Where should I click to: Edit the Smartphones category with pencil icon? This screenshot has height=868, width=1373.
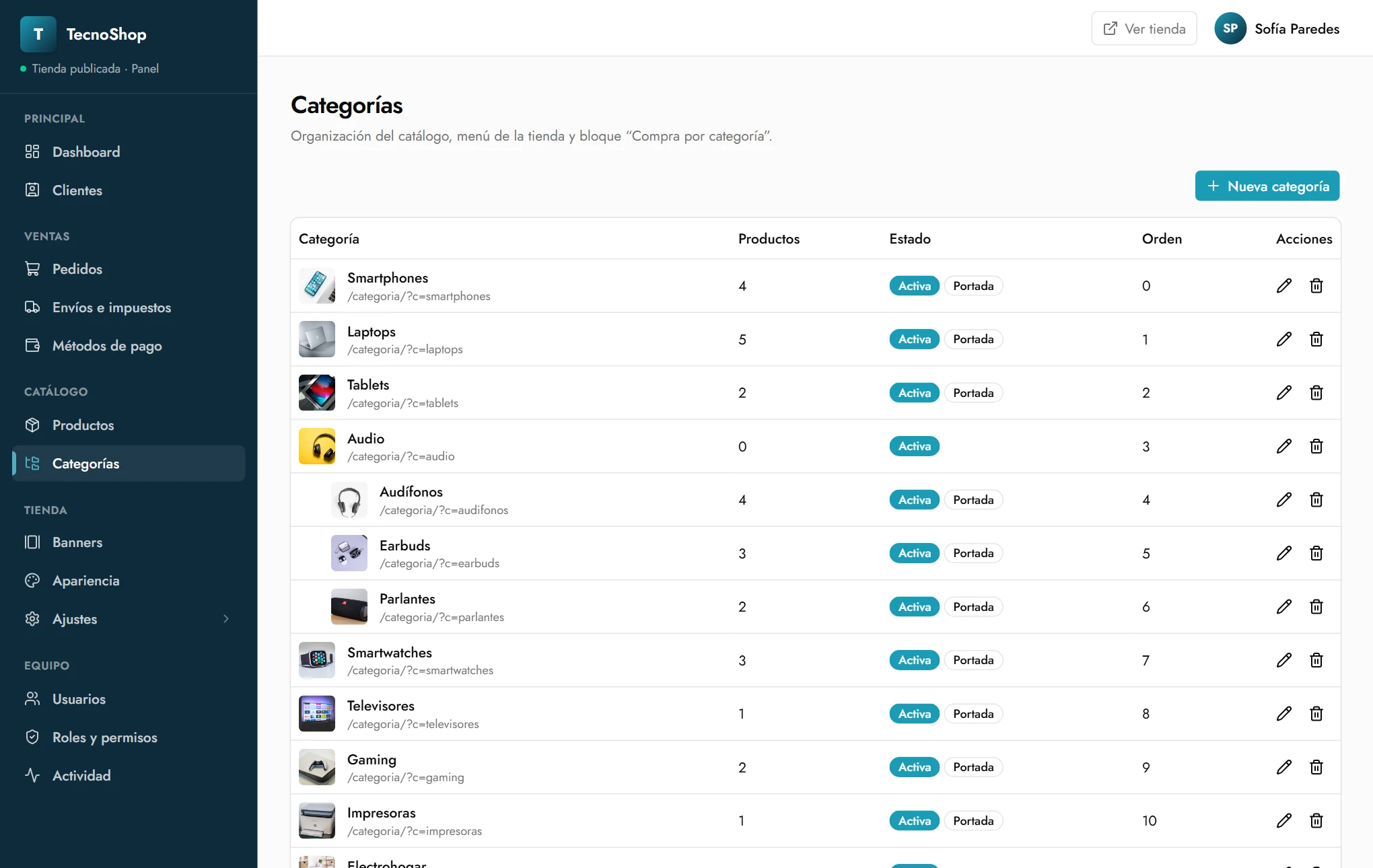coord(1283,286)
